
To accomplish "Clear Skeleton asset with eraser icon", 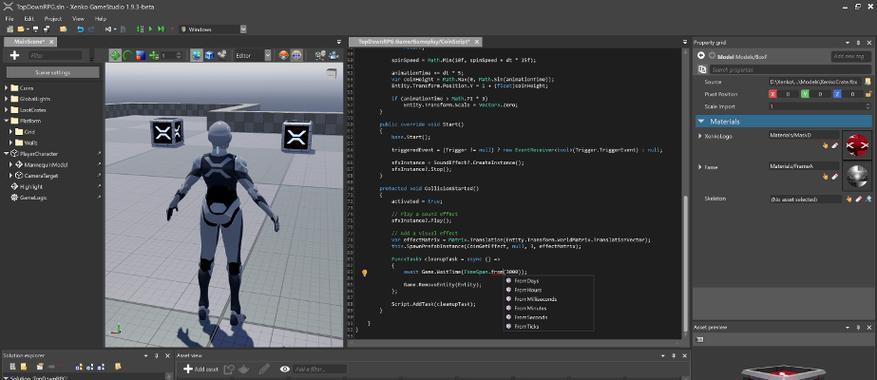I will point(859,199).
